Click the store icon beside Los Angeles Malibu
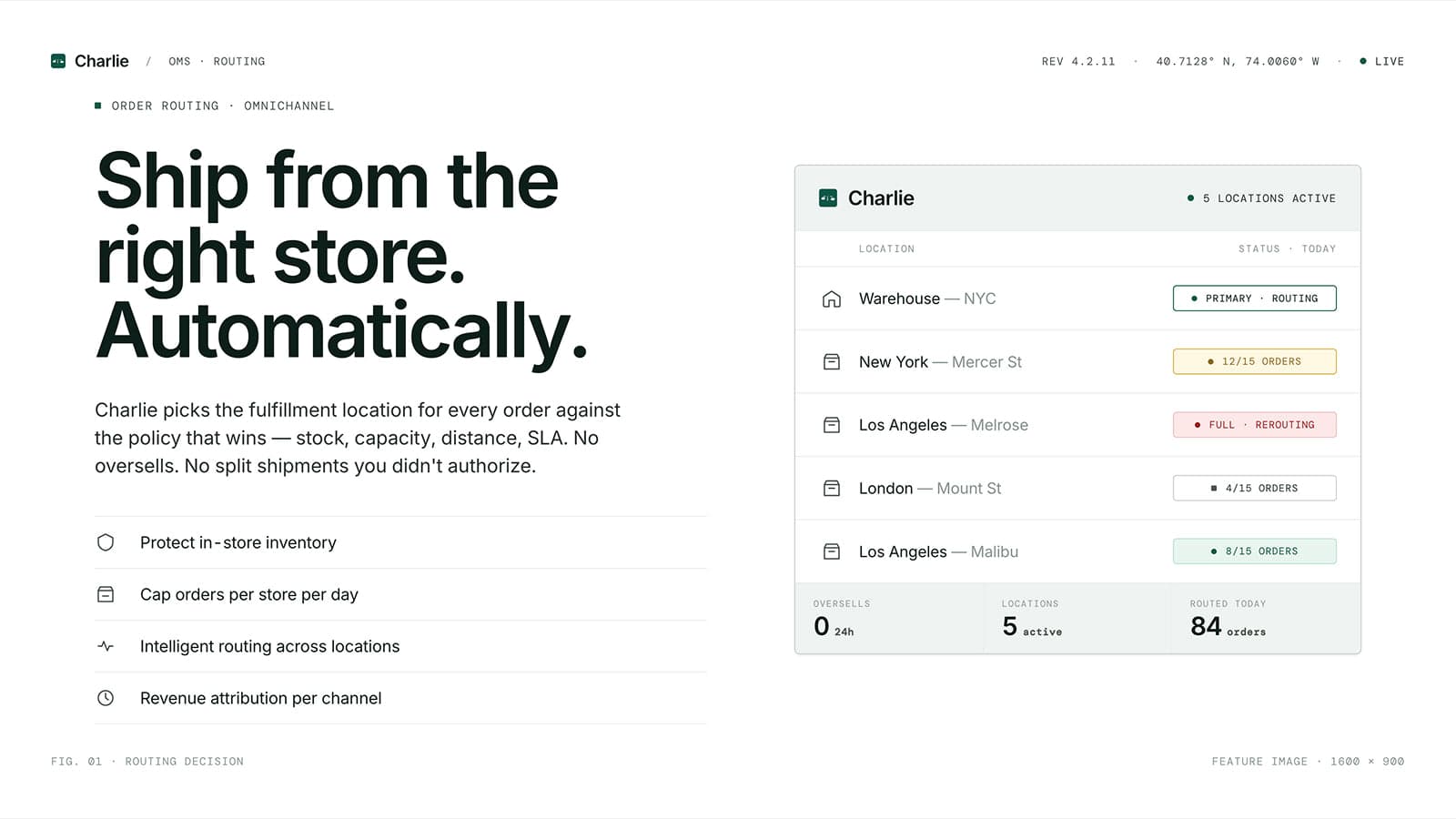The height and width of the screenshot is (819, 1456). (832, 551)
